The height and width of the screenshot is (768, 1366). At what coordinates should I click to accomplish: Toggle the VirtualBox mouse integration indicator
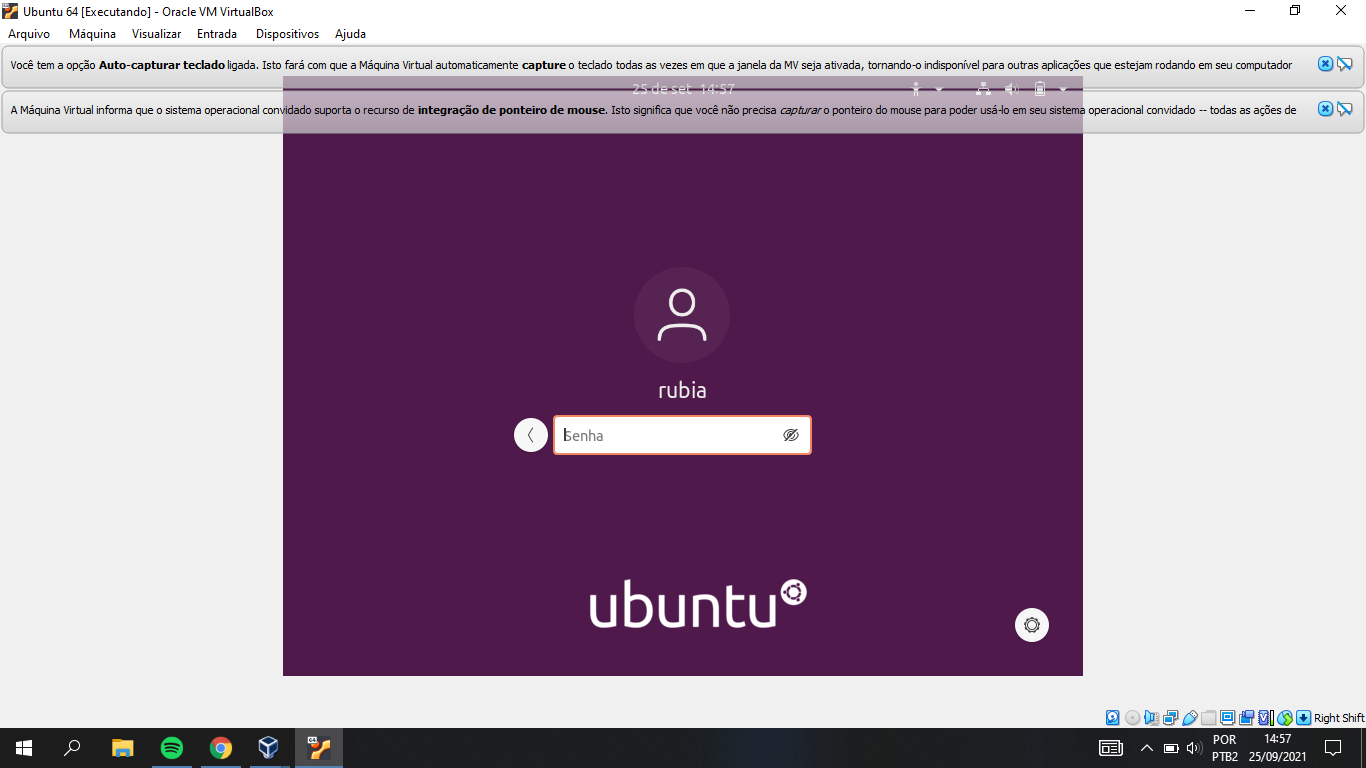coord(1285,717)
